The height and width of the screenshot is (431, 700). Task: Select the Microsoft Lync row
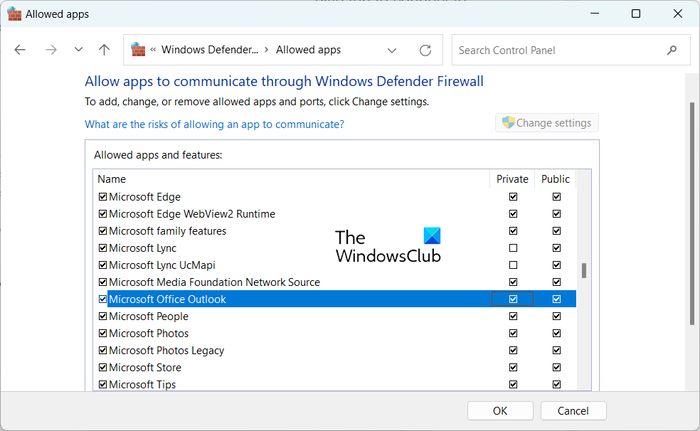[142, 248]
